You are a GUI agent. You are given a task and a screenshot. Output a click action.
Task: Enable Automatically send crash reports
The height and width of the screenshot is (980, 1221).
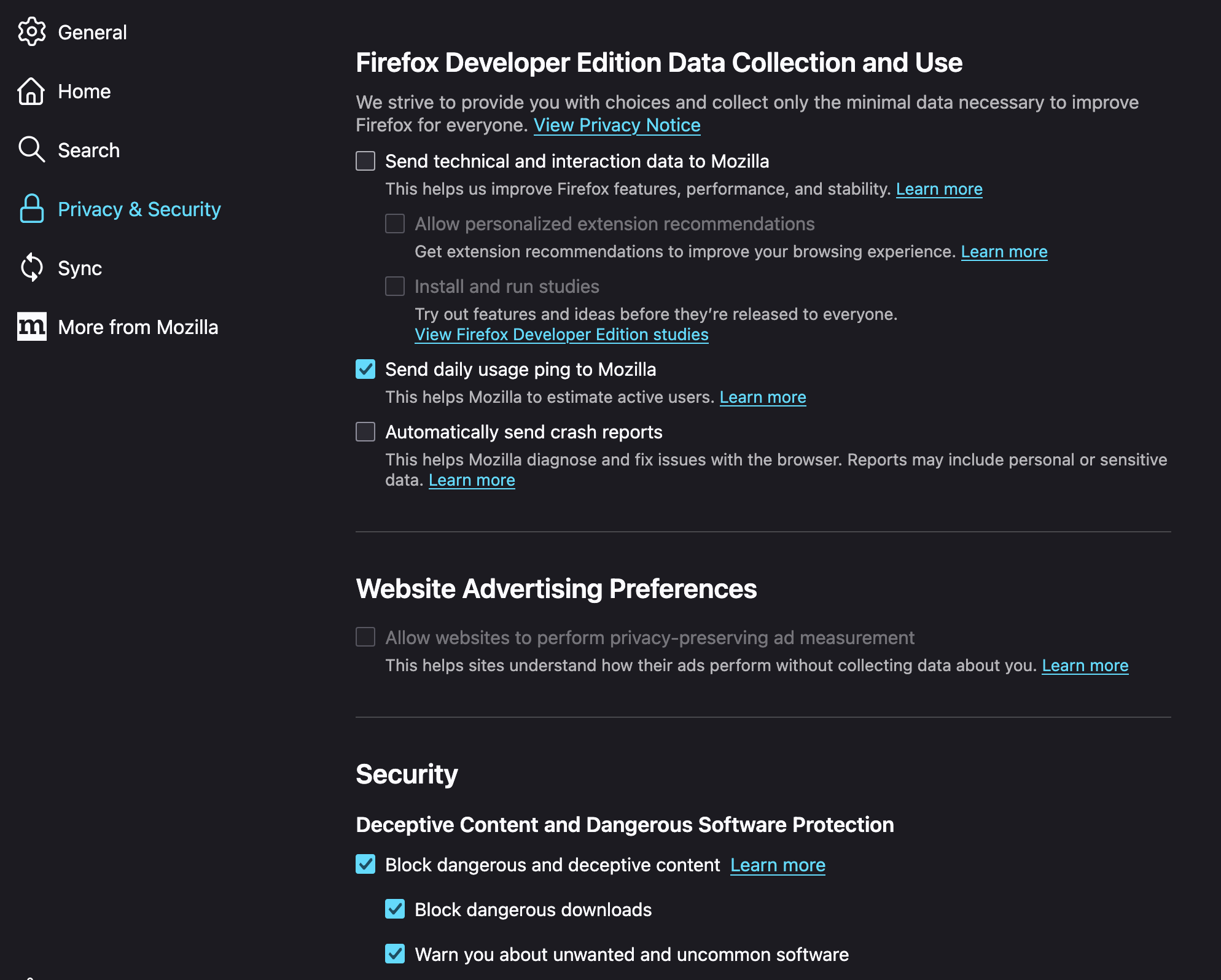point(365,432)
